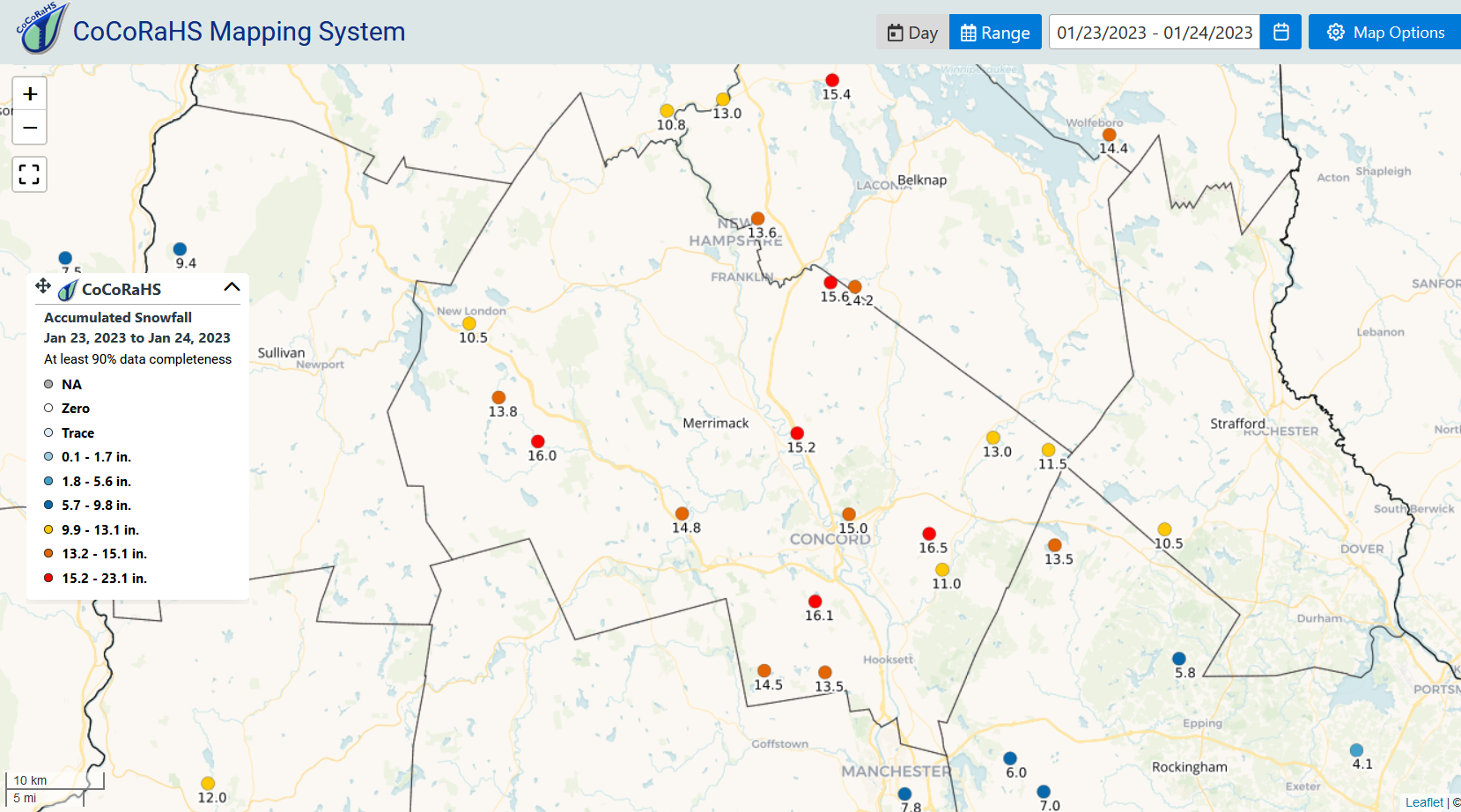Click the 5.8 blue station marker
The height and width of the screenshot is (812, 1461).
(1179, 659)
